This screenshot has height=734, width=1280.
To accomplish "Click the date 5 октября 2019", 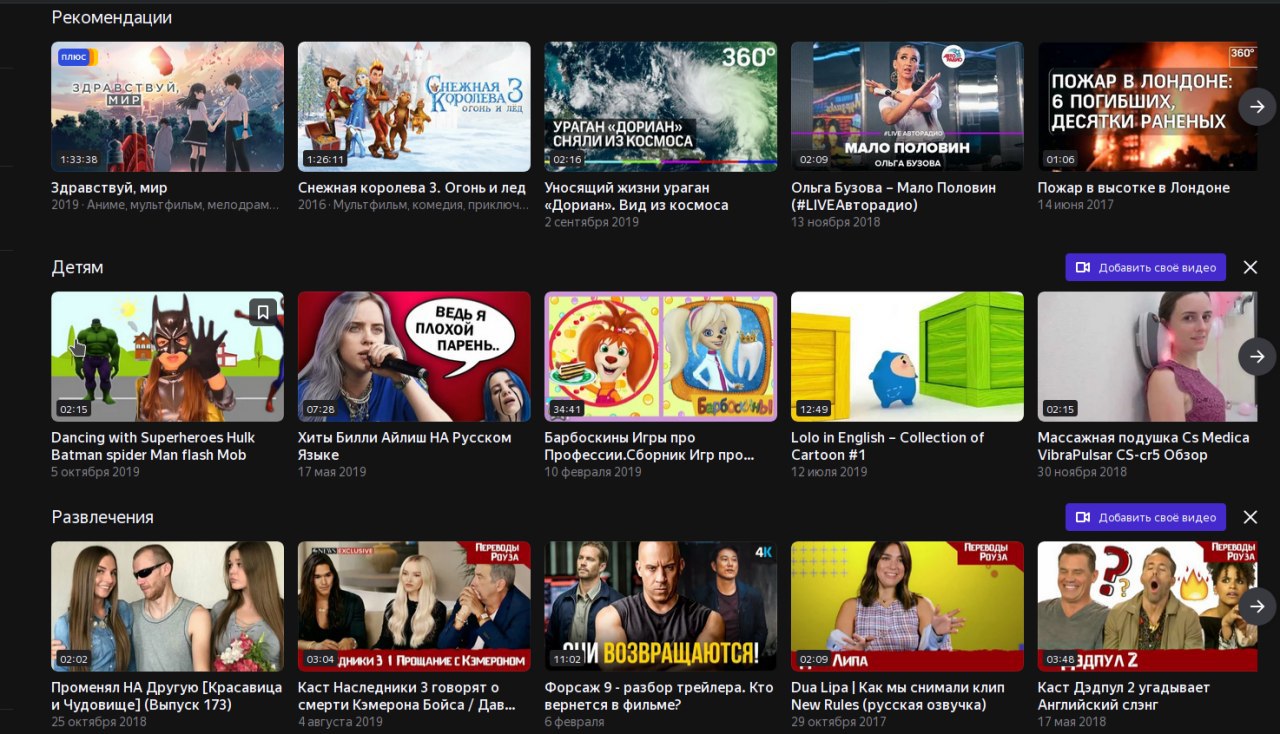I will 95,472.
